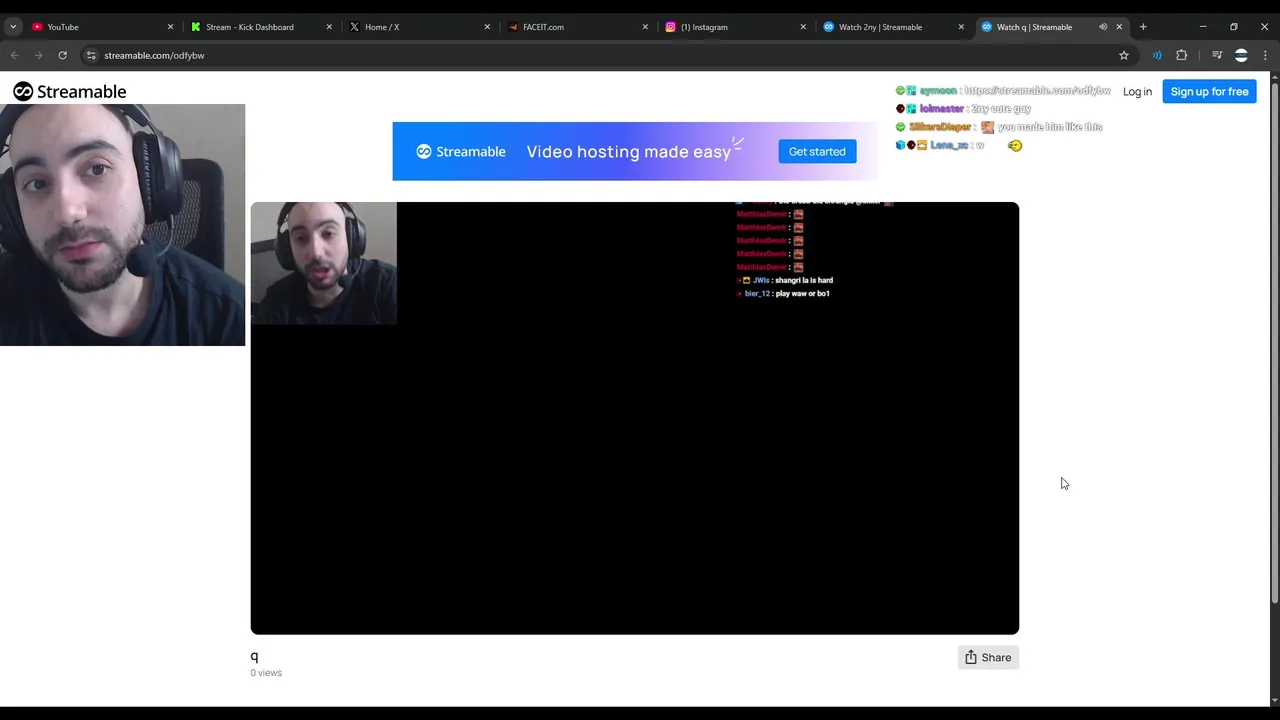Close the Home / X tab
This screenshot has height=720, width=1280.
point(487,27)
